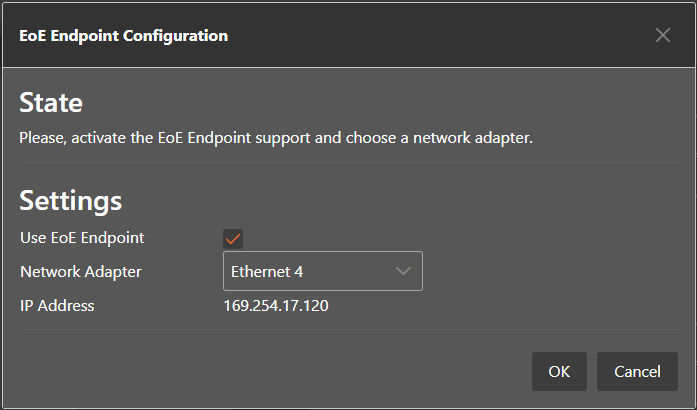Click empty footer area left of OK
This screenshot has width=697, height=410.
coord(270,371)
